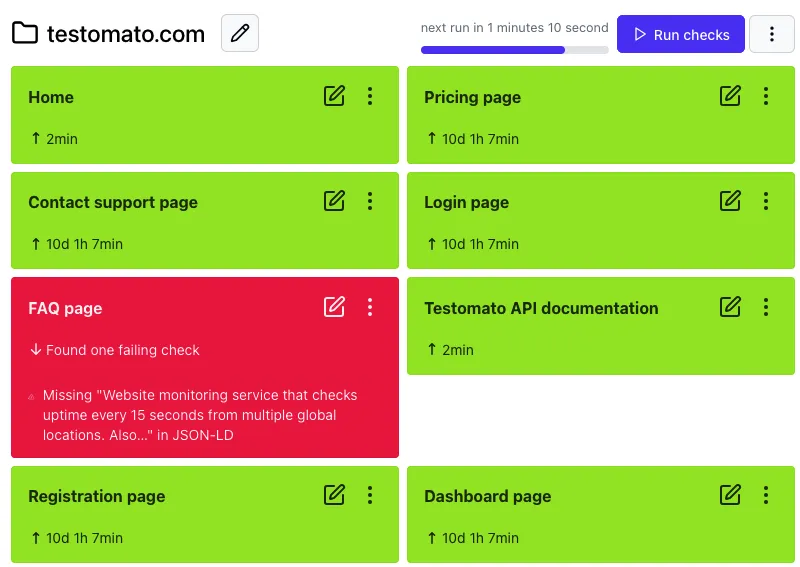The height and width of the screenshot is (567, 800).
Task: Click Contact support '10d 1h 7min' uptime
Action: tap(84, 244)
